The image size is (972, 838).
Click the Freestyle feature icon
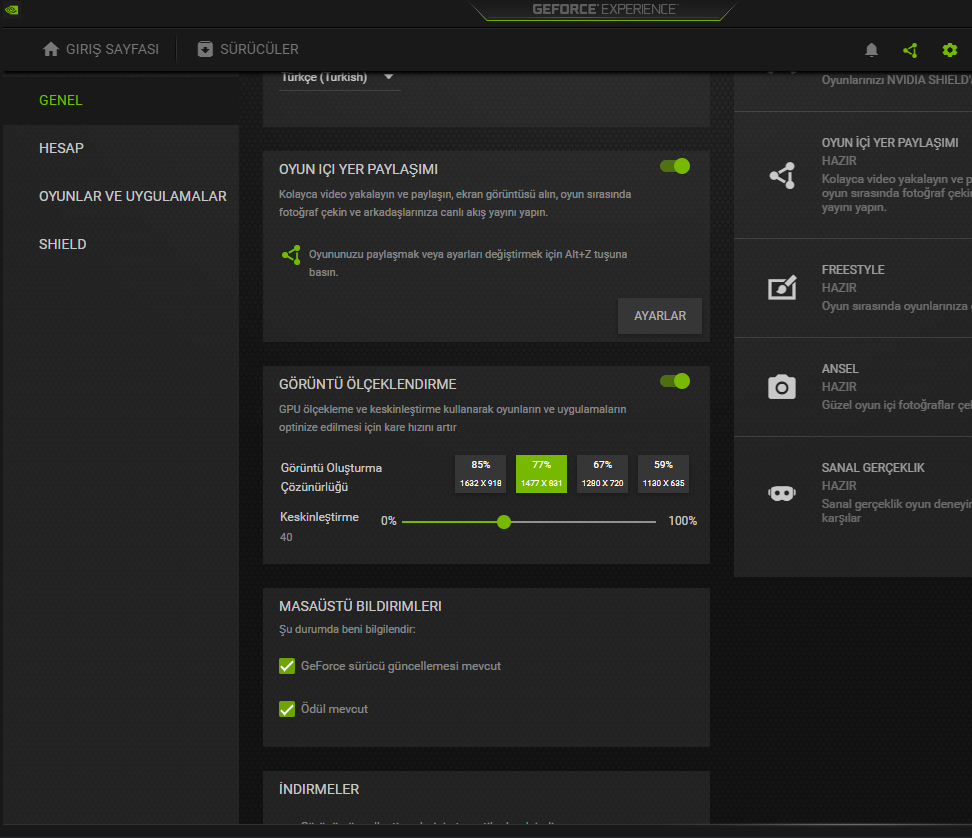pyautogui.click(x=782, y=288)
